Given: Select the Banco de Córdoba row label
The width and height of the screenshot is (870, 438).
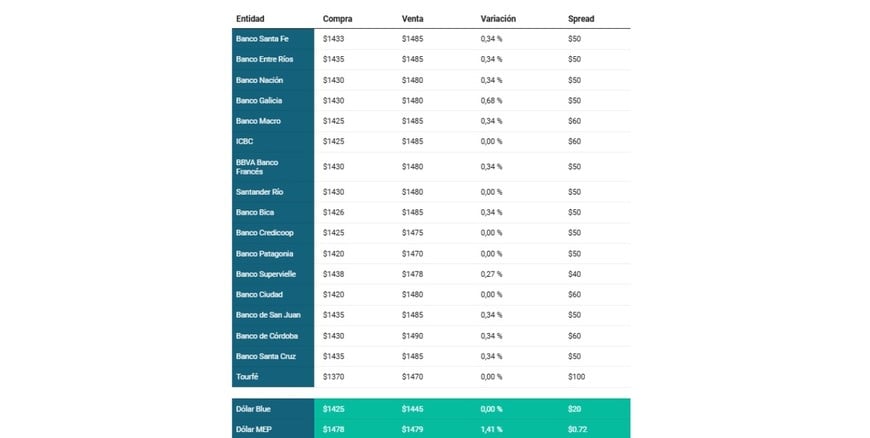Looking at the screenshot, I should coord(267,336).
